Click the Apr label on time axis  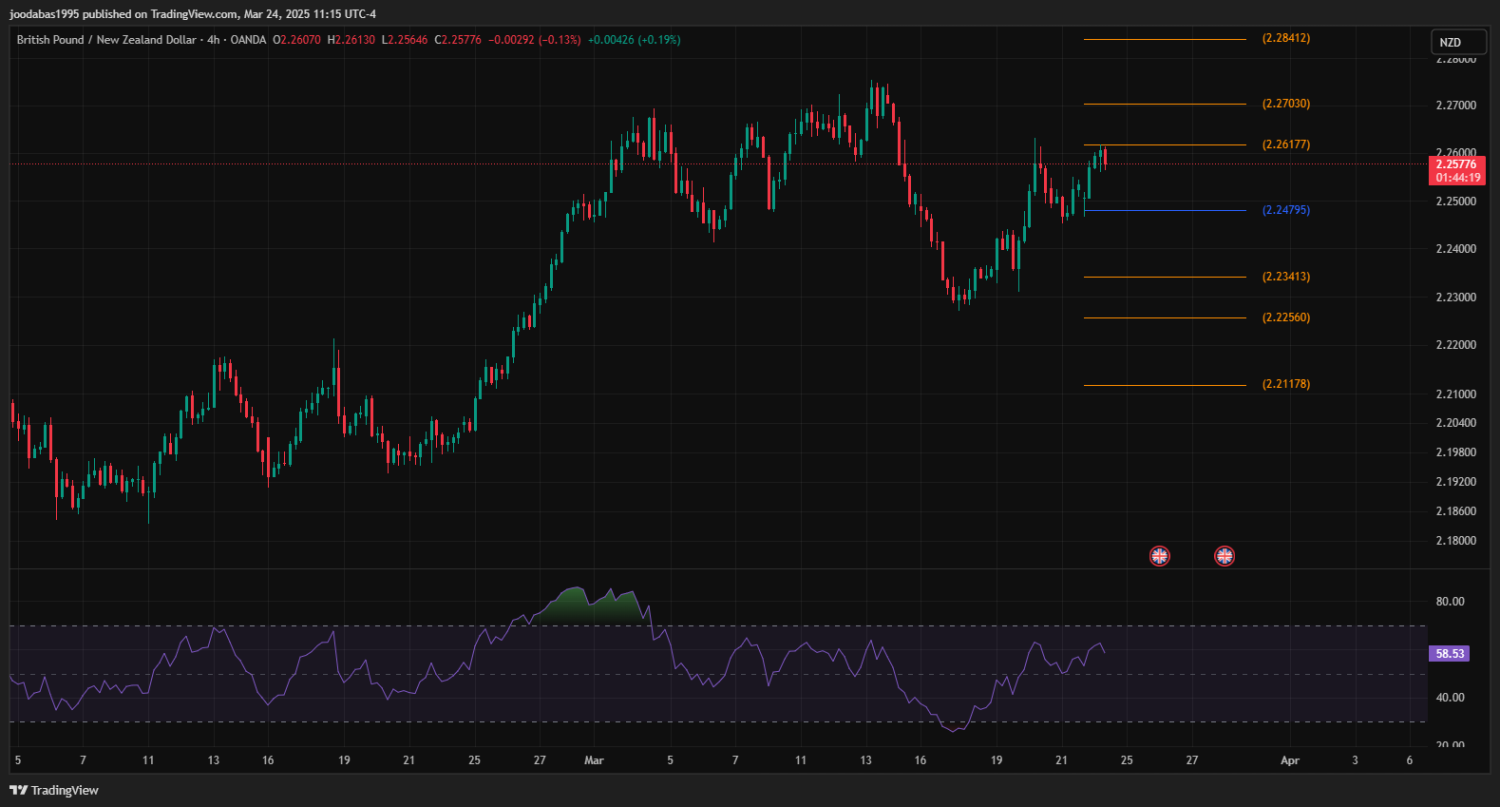click(x=1290, y=760)
